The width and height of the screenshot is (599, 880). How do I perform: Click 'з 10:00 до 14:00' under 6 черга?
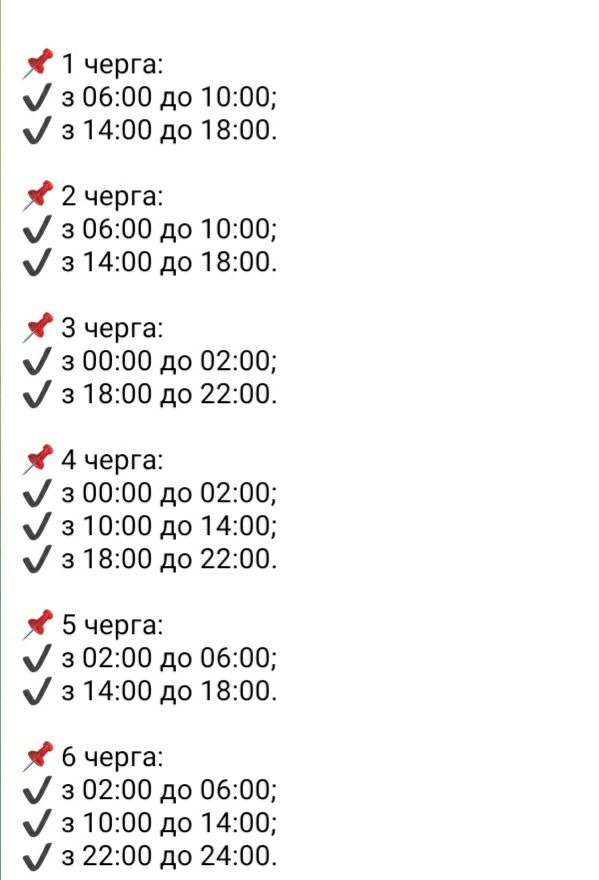click(169, 823)
